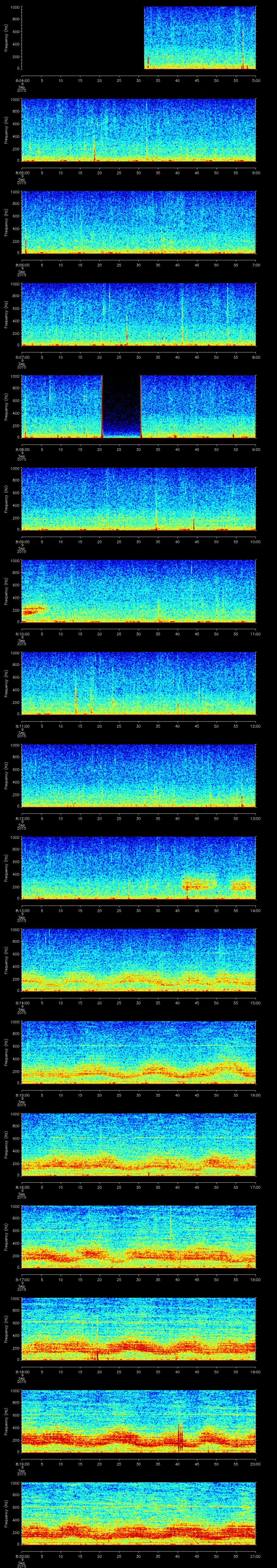The image size is (277, 1568).
Task: Click the 20 second tick under the 8:08 spectrogram
Action: tap(100, 449)
